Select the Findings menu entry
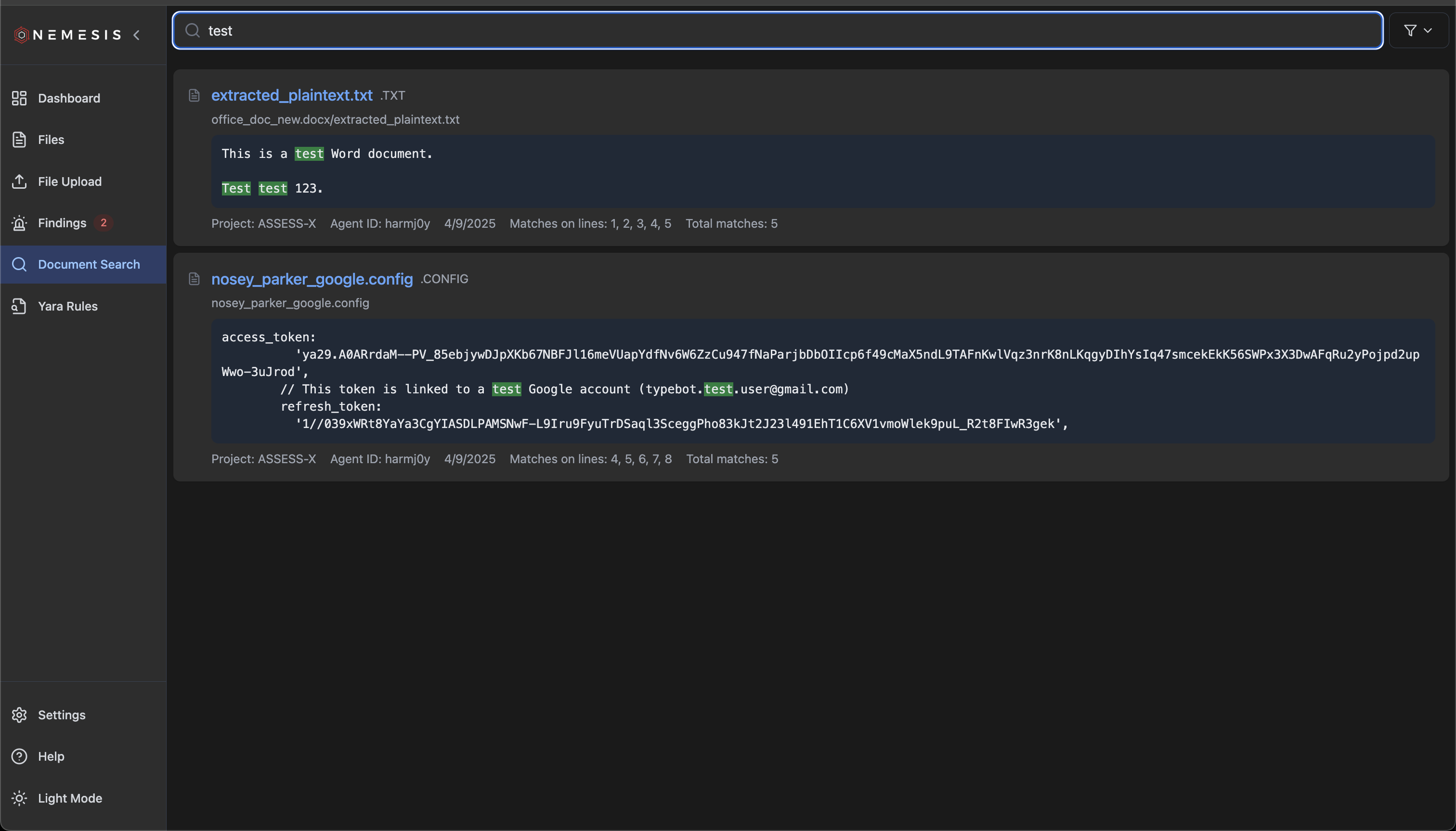 point(62,222)
